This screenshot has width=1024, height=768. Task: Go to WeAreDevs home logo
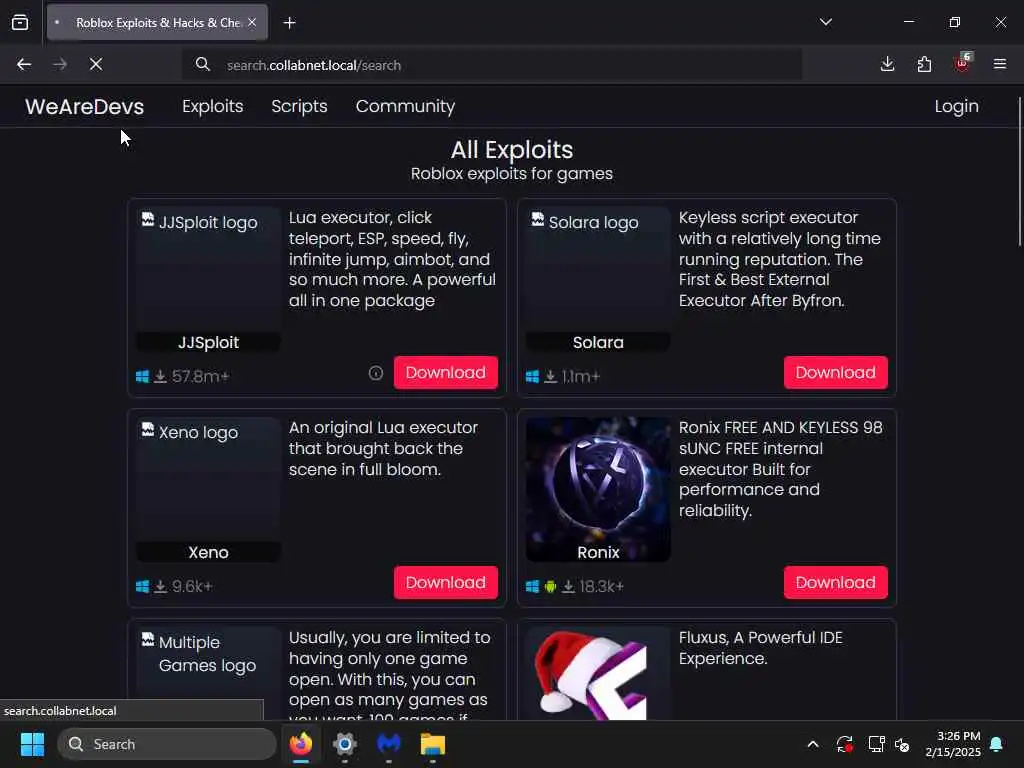(85, 106)
